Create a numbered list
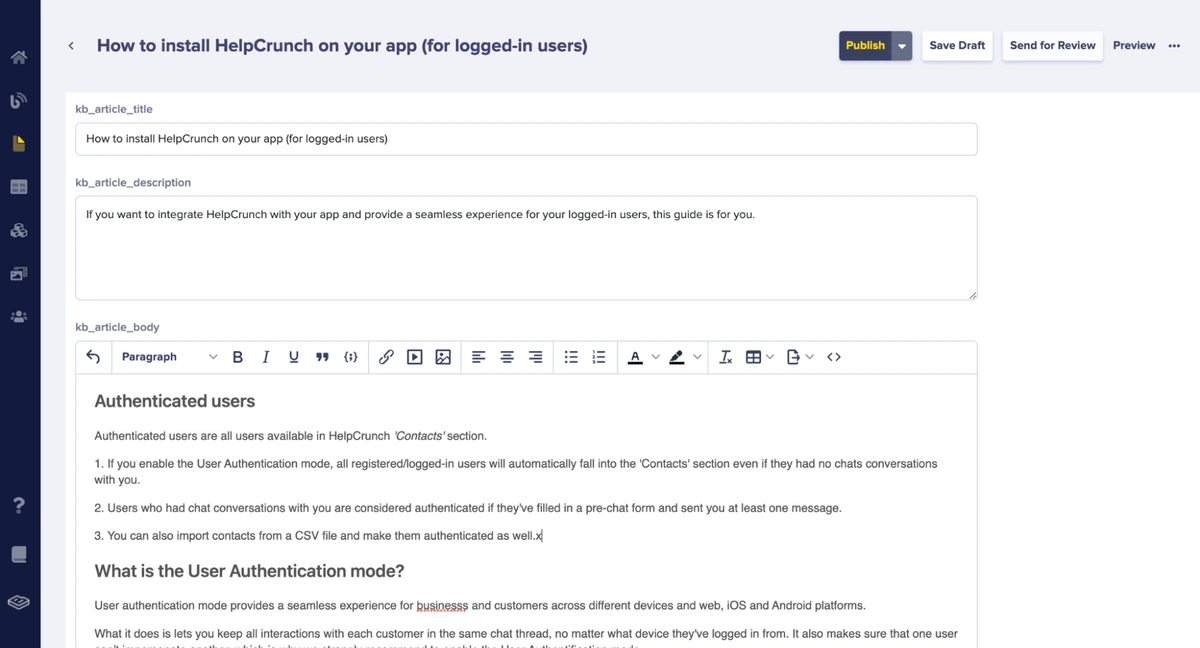The height and width of the screenshot is (648, 1200). (x=599, y=357)
